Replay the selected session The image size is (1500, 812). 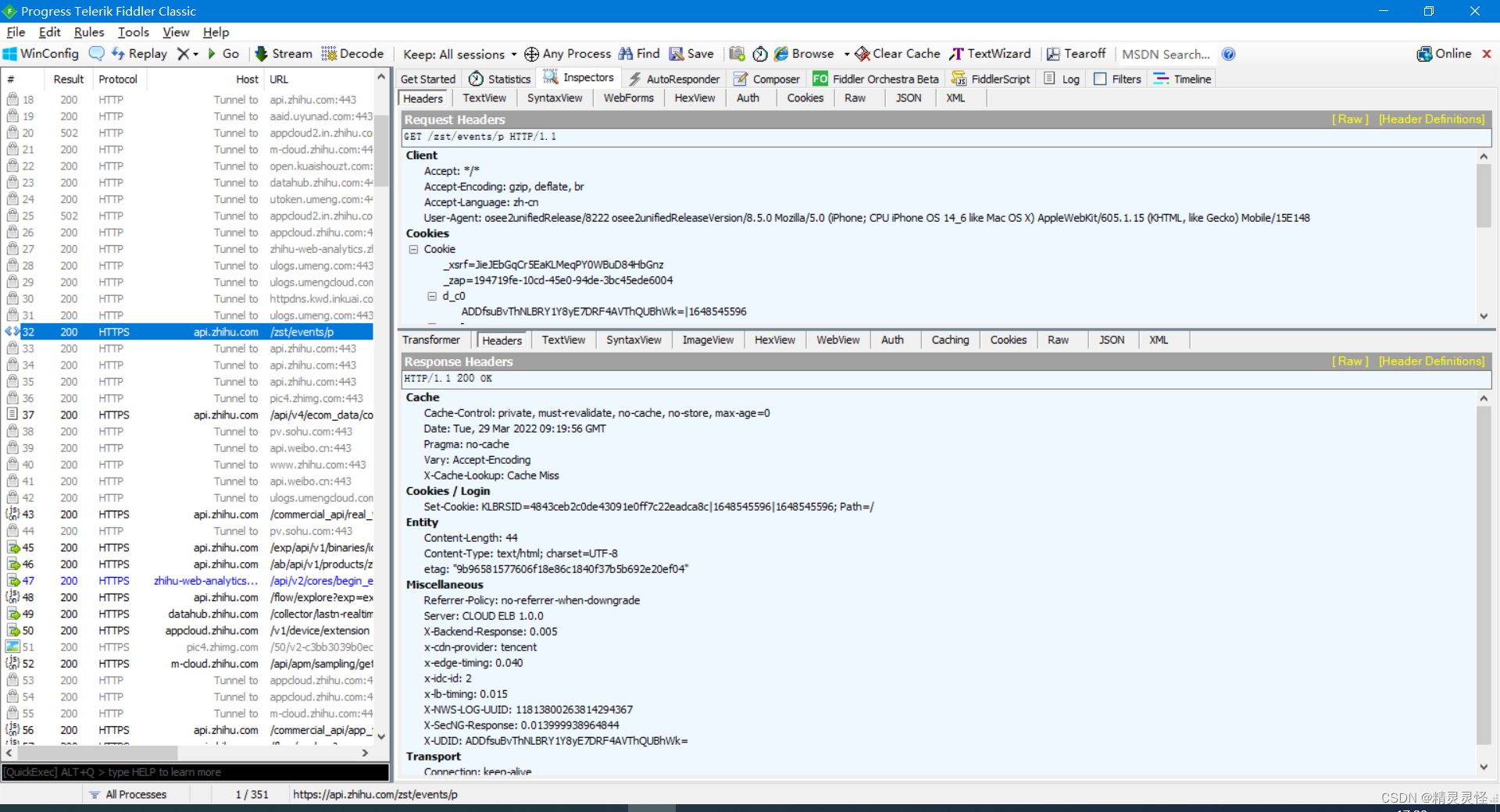(x=139, y=54)
